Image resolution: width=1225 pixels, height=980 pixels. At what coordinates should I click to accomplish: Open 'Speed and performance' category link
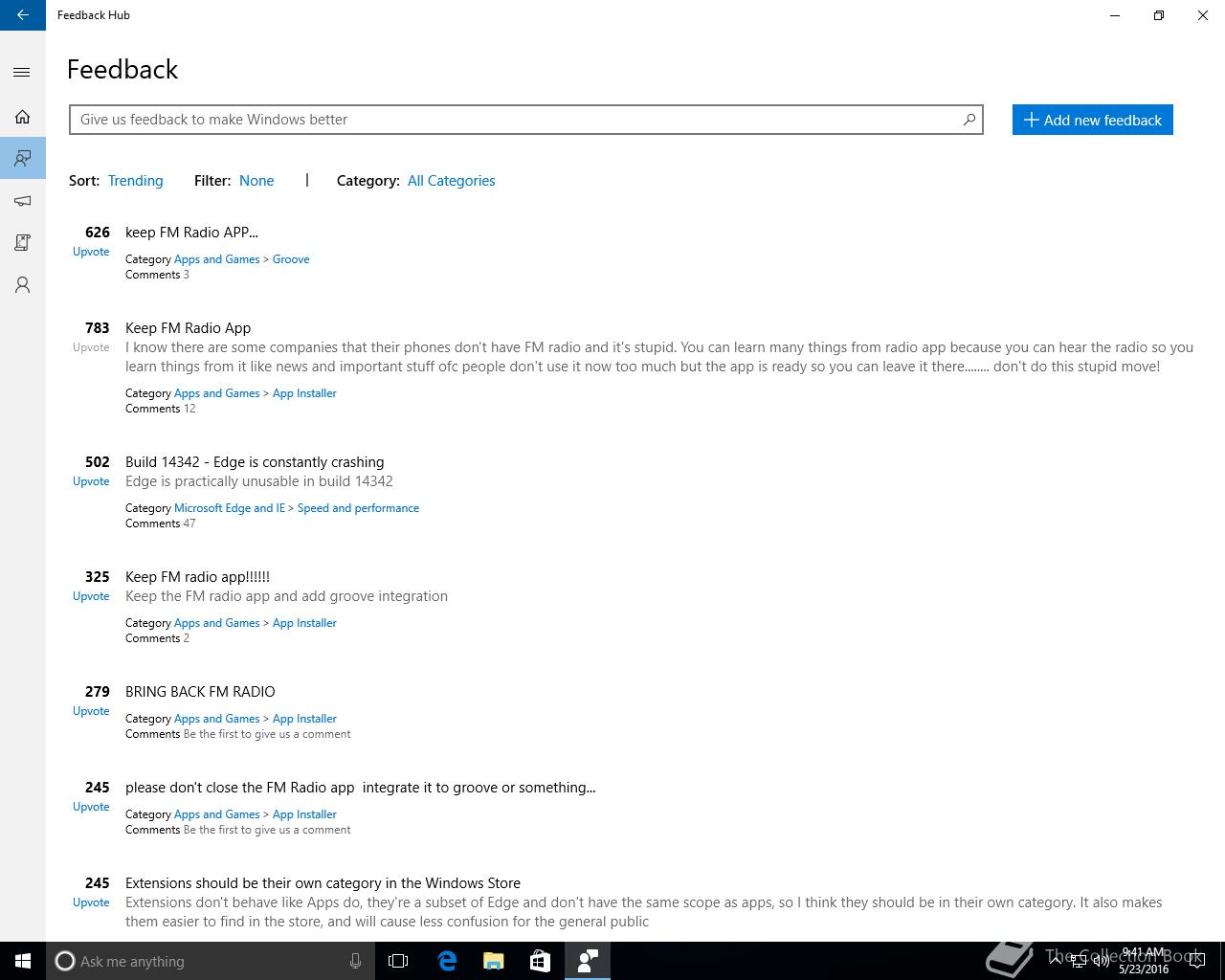(358, 508)
